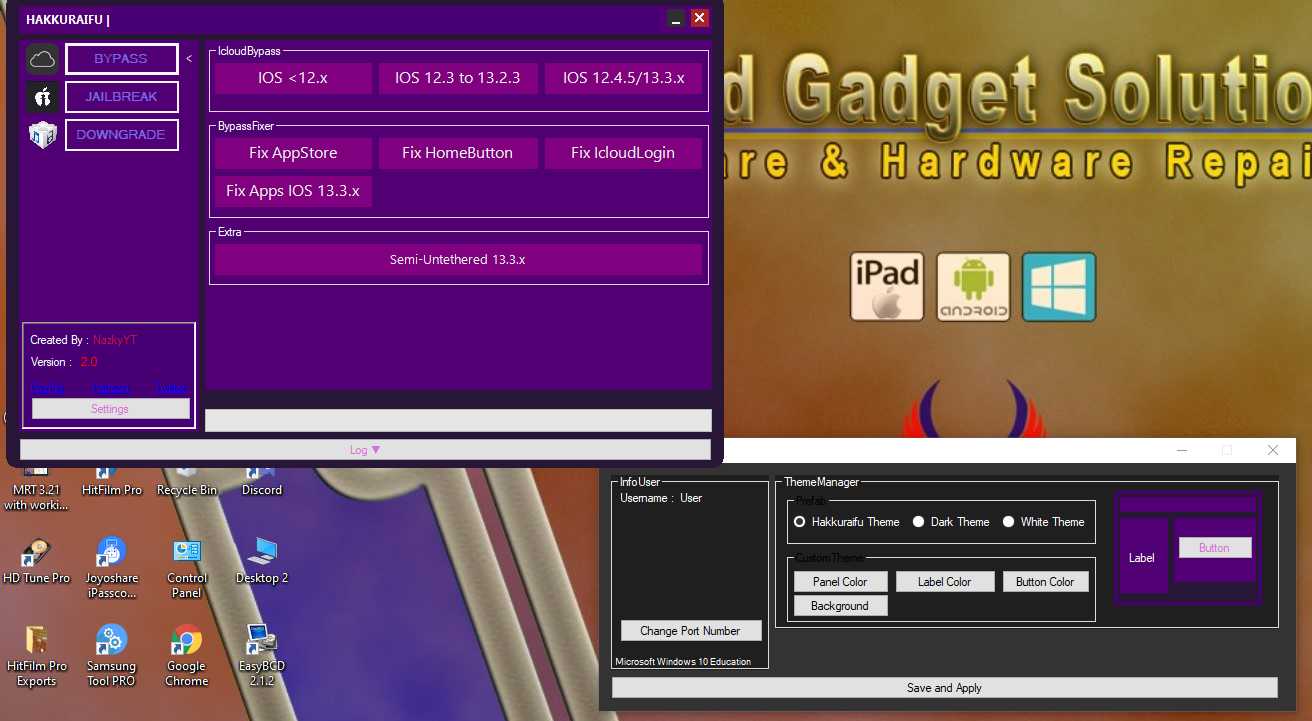Viewport: 1312px width, 721px height.
Task: Open the Background color picker
Action: click(840, 606)
